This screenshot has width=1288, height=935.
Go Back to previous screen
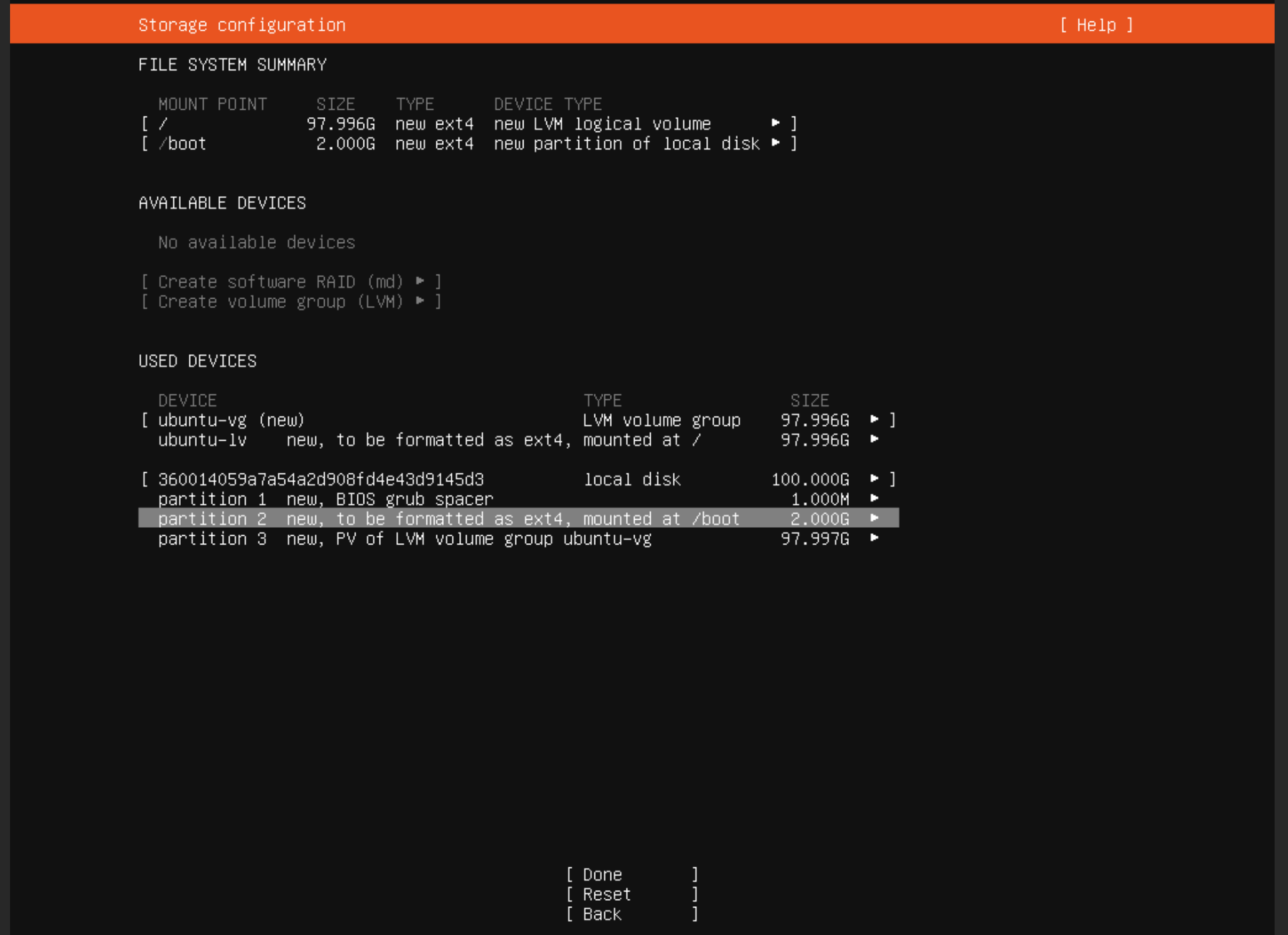pos(602,914)
